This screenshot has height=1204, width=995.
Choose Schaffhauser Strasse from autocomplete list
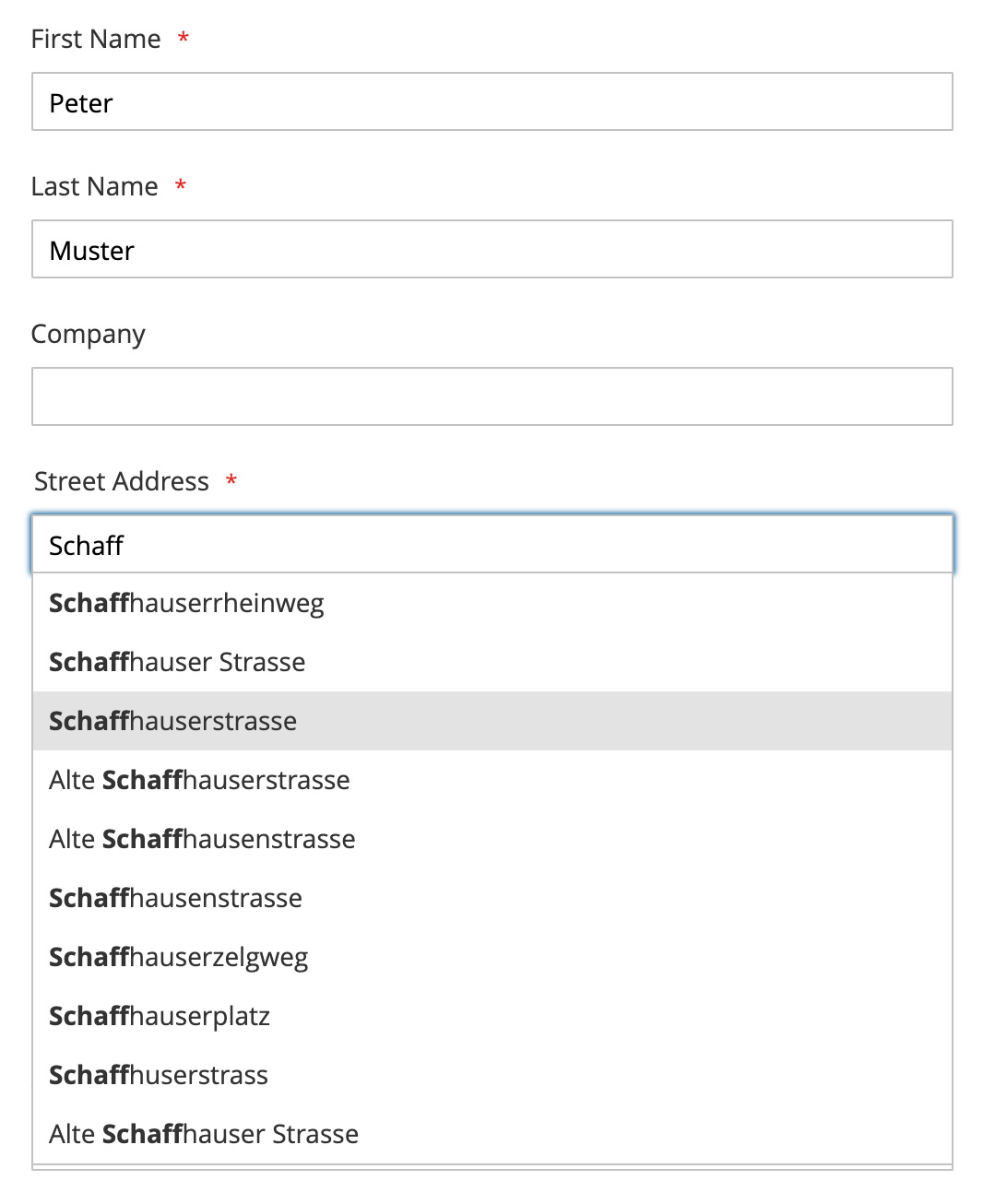click(492, 662)
